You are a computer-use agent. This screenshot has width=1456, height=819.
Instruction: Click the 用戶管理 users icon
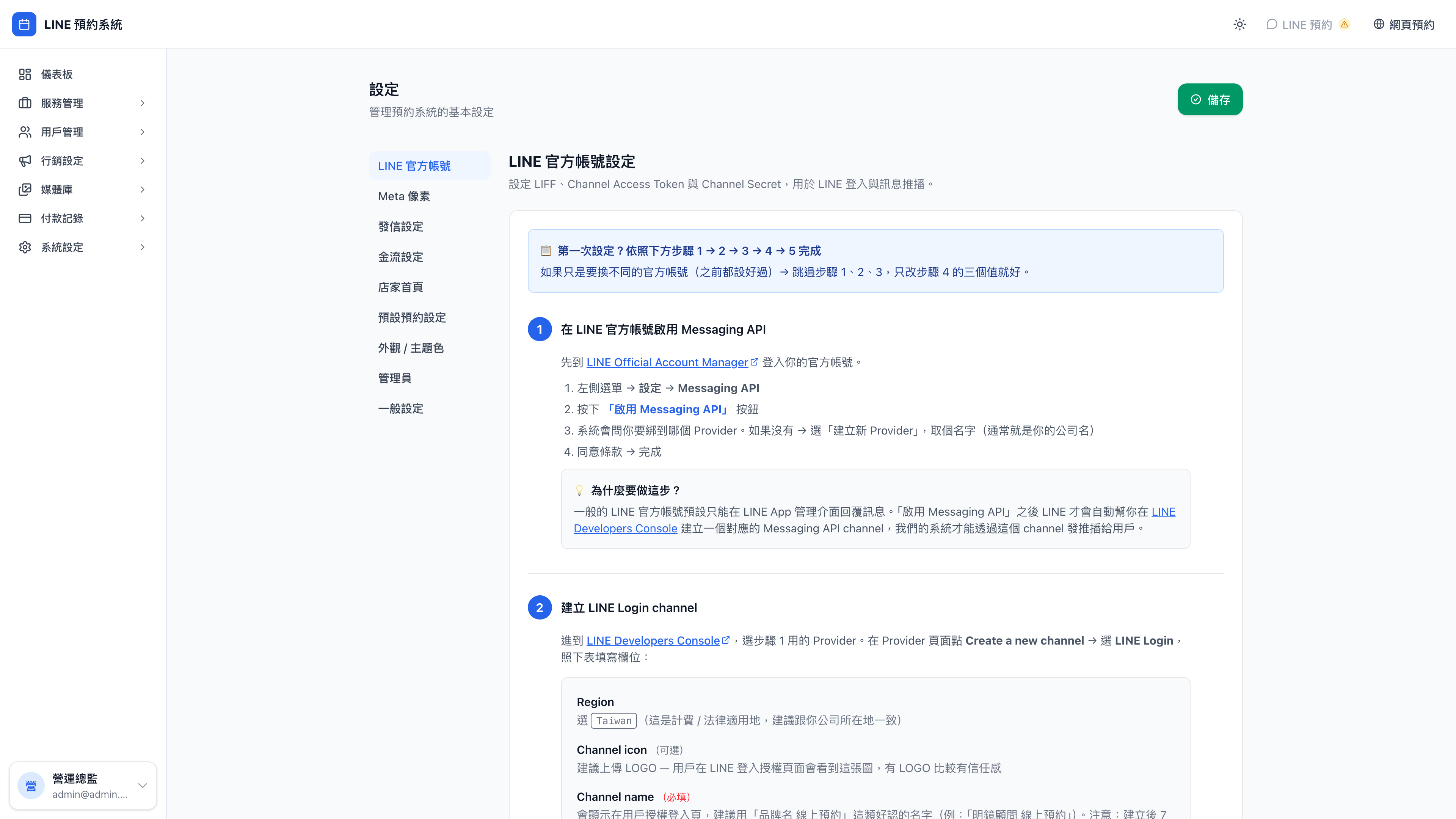(x=25, y=132)
